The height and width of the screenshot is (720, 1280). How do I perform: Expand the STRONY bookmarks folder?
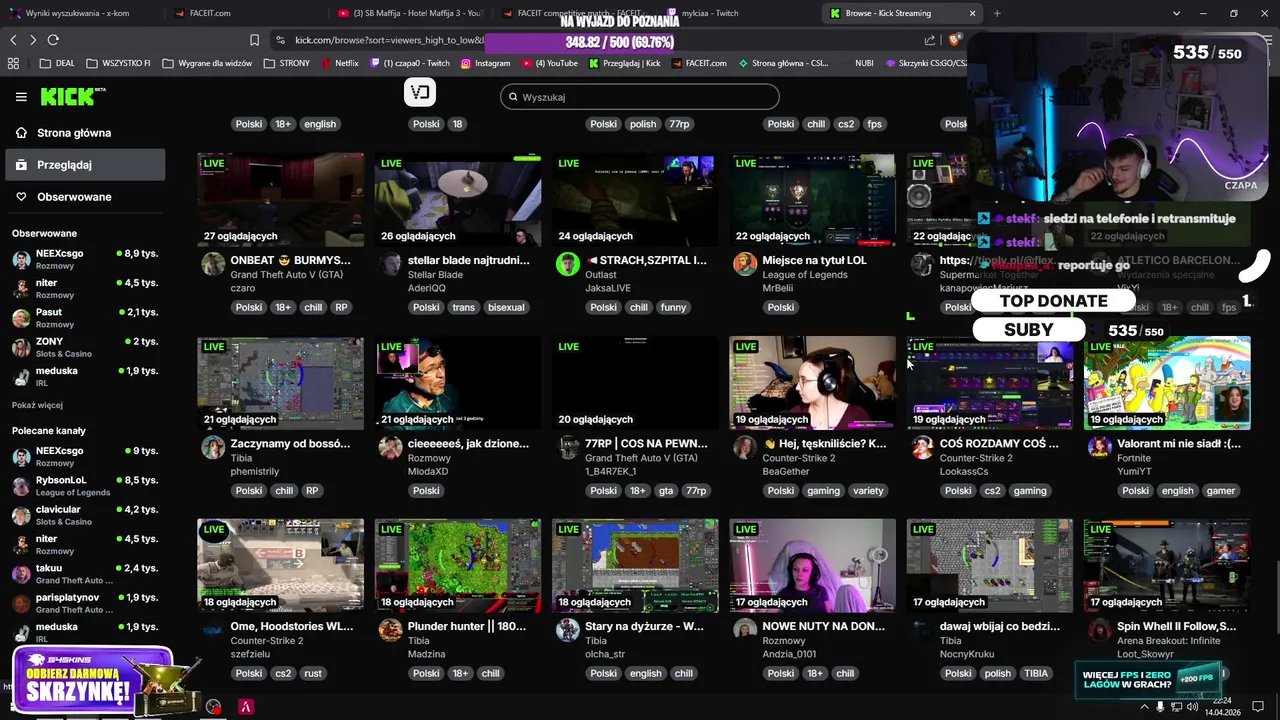pos(287,63)
